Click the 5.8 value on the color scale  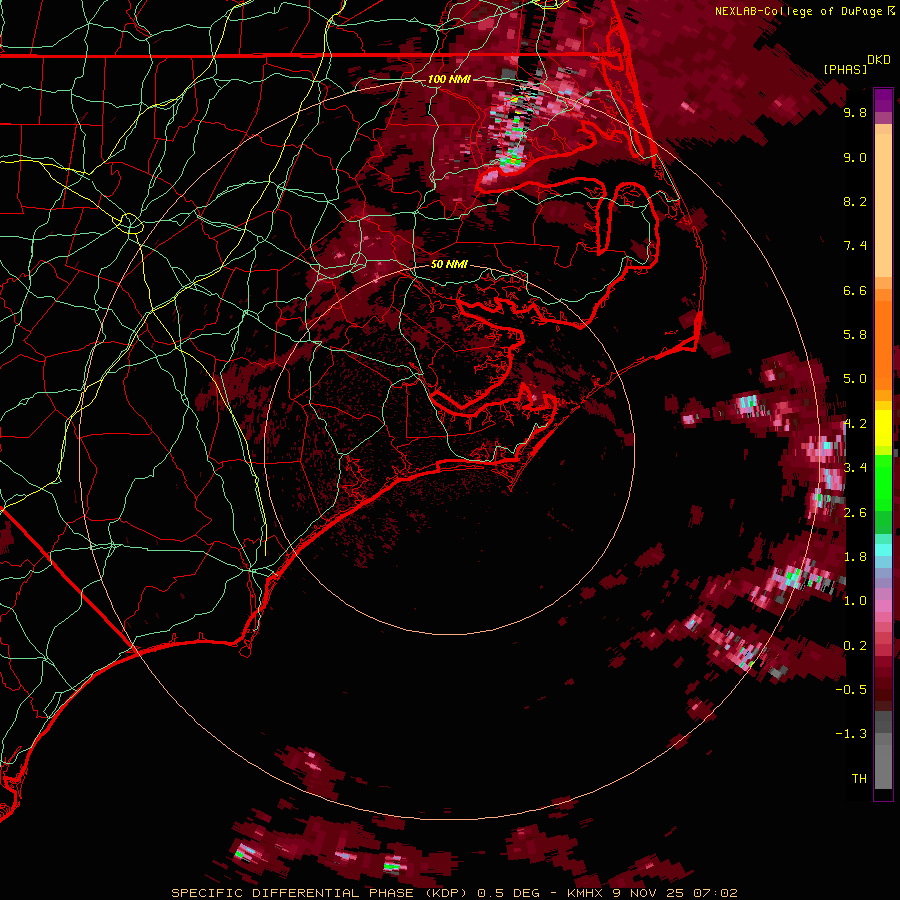(855, 335)
